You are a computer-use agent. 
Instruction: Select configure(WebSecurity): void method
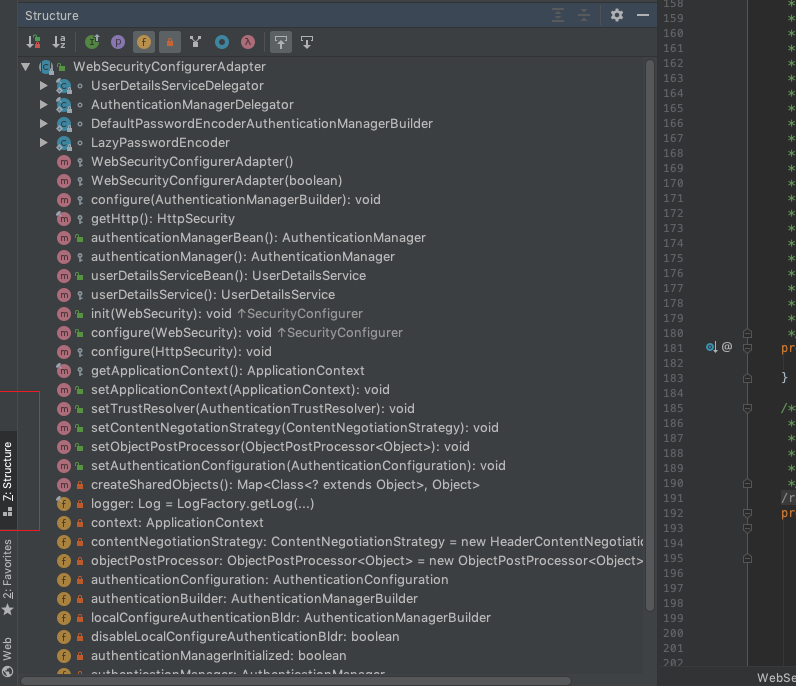tap(181, 333)
